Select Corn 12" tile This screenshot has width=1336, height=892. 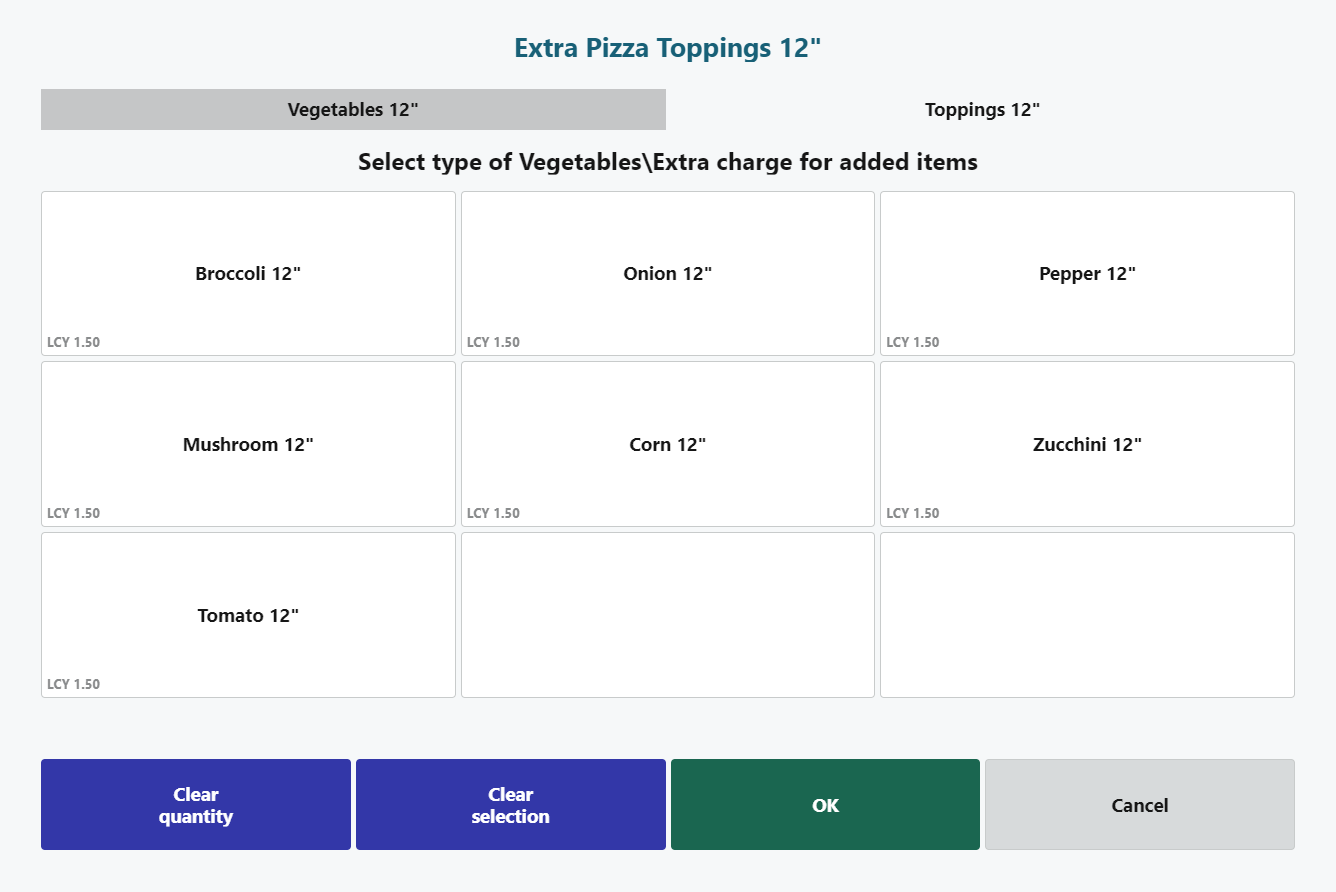coord(667,444)
